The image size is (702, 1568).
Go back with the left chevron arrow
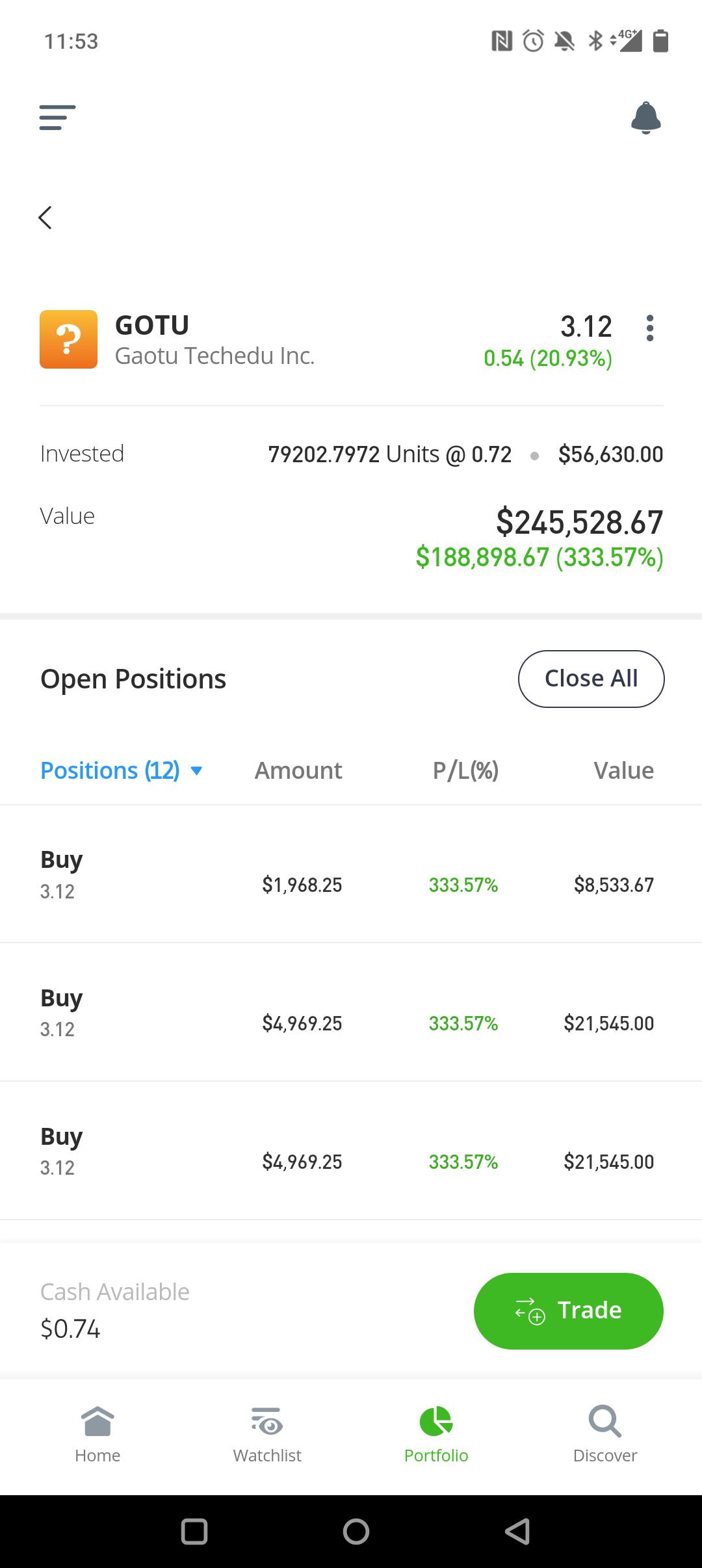(x=45, y=218)
